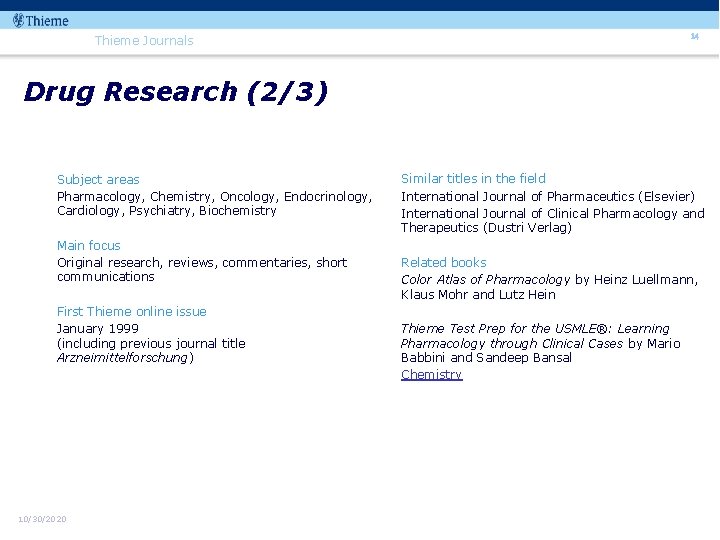Click the 'Subject areas' heading
The height and width of the screenshot is (540, 720).
tap(98, 180)
